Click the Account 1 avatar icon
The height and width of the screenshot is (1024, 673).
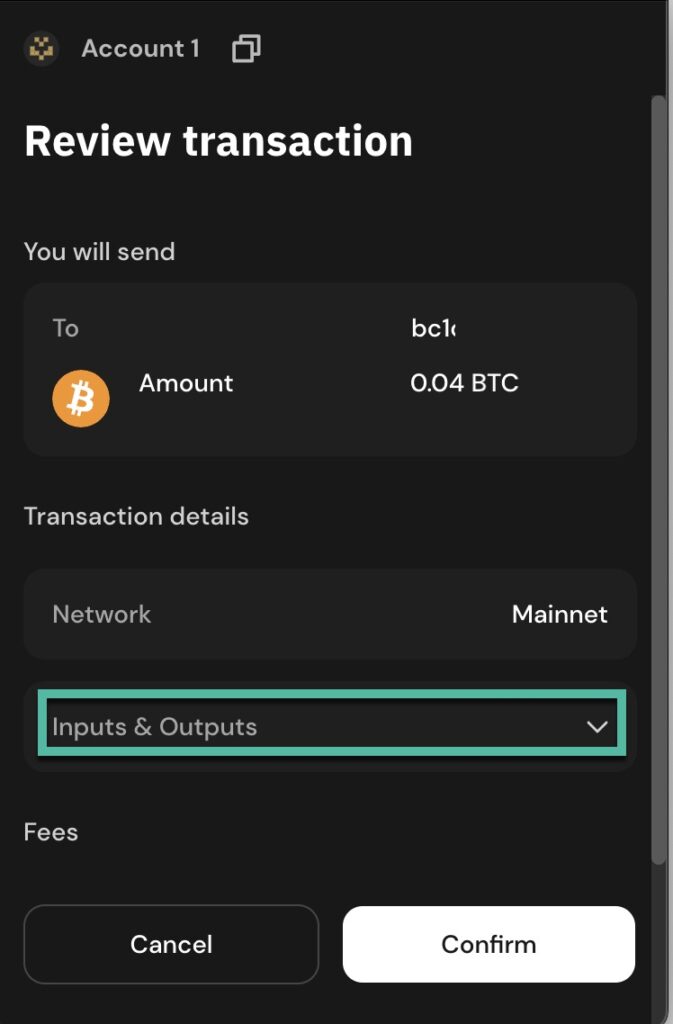coord(42,48)
